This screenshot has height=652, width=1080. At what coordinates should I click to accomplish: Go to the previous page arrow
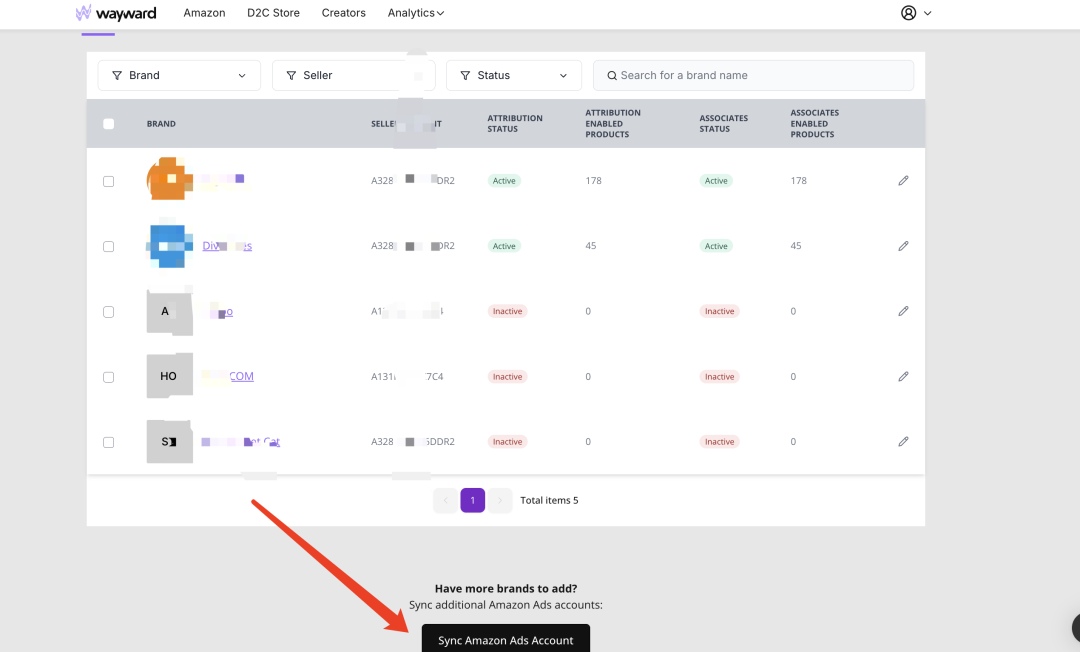[x=446, y=501]
